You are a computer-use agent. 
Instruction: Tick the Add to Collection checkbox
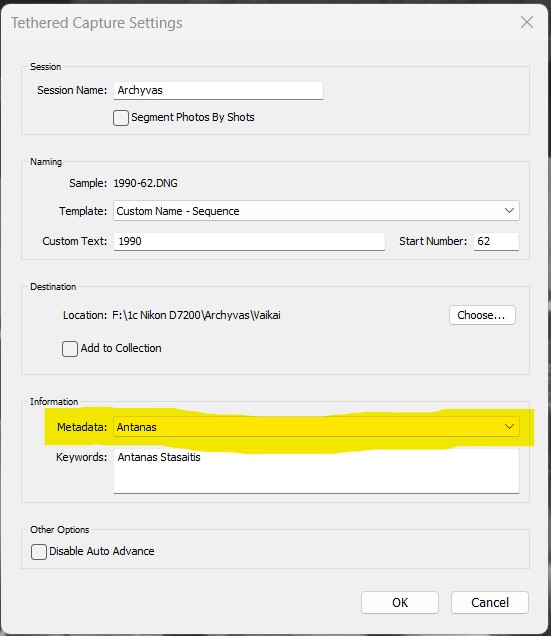pyautogui.click(x=70, y=349)
